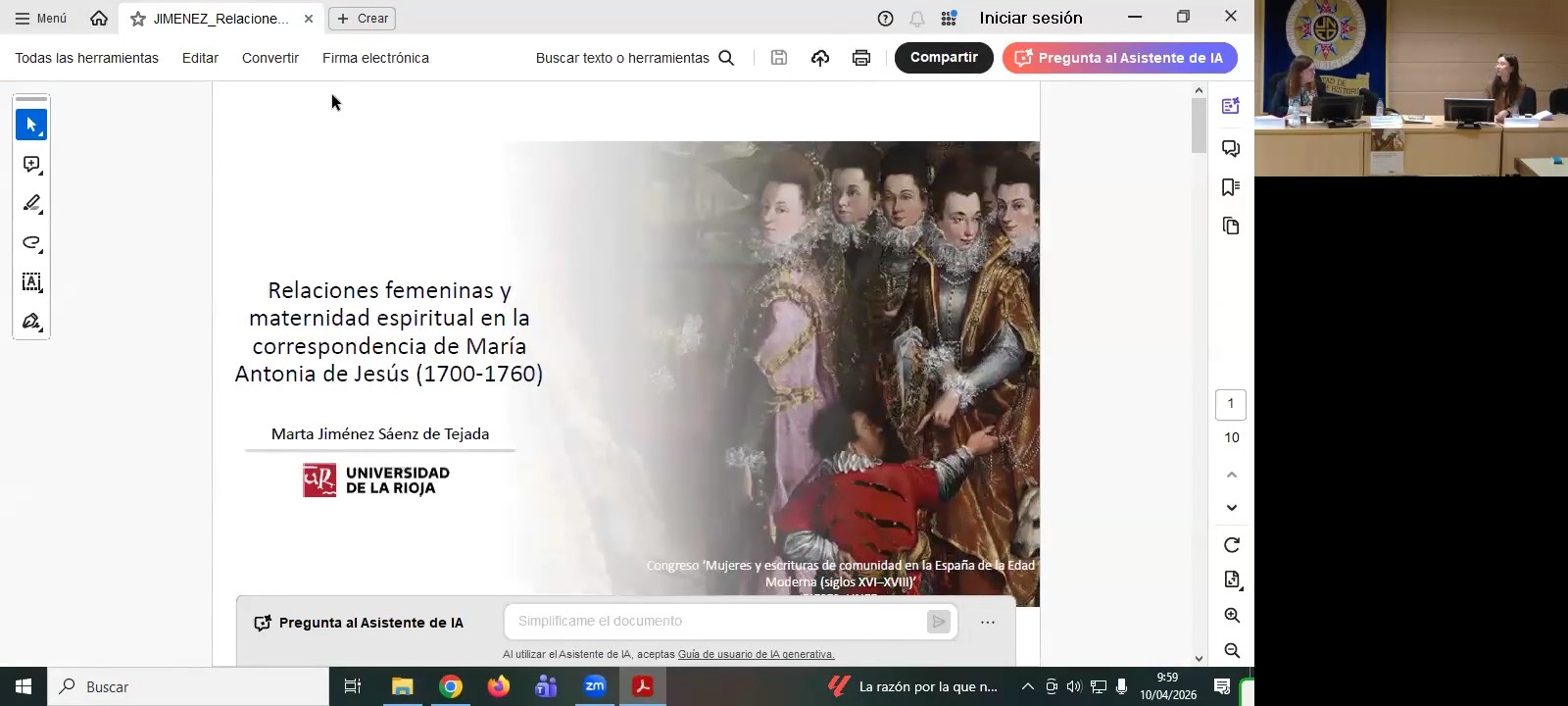Screen dimensions: 1568x706
Task: Click the upload to cloud icon
Action: coord(820,58)
